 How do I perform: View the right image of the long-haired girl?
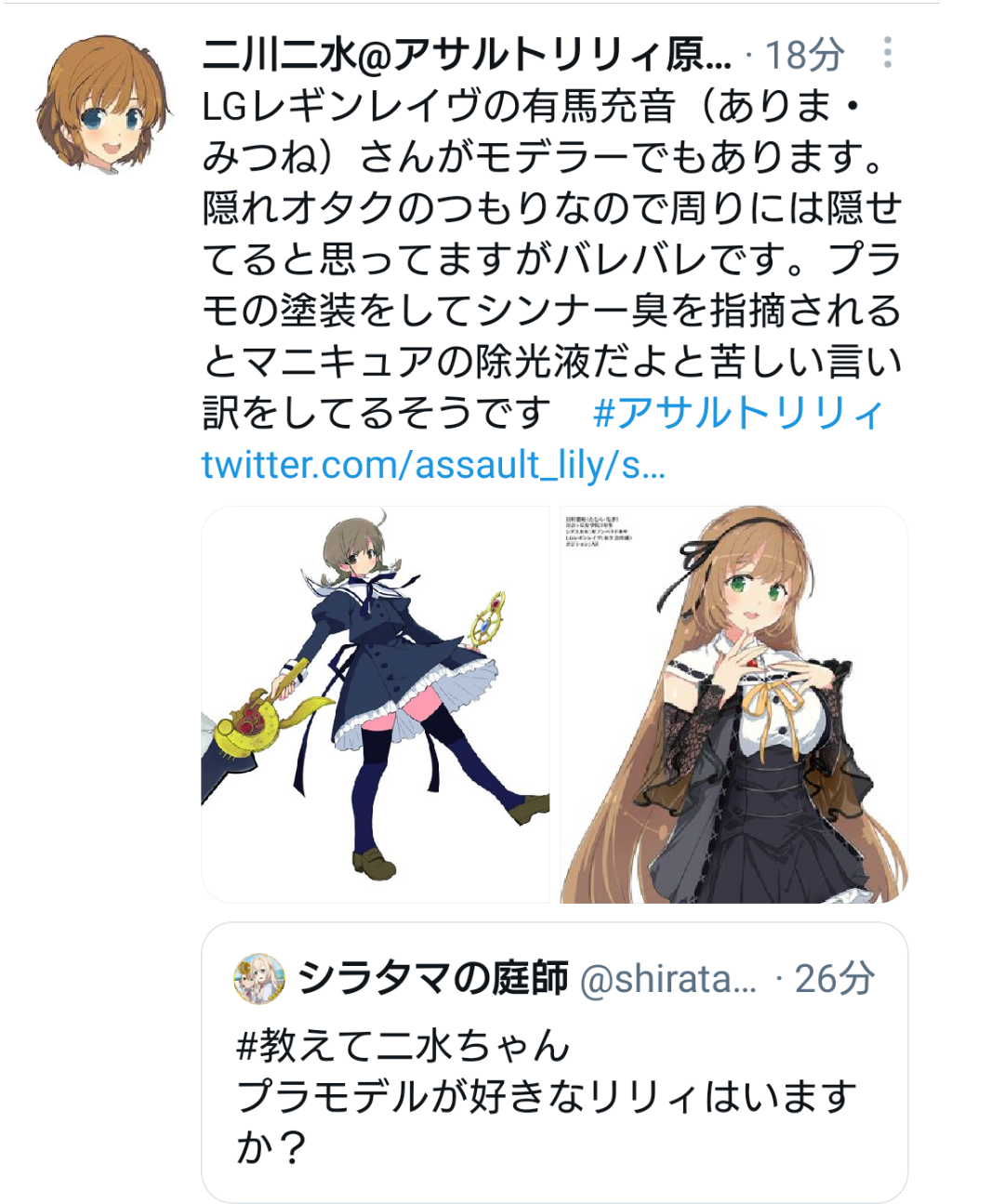coord(733,704)
